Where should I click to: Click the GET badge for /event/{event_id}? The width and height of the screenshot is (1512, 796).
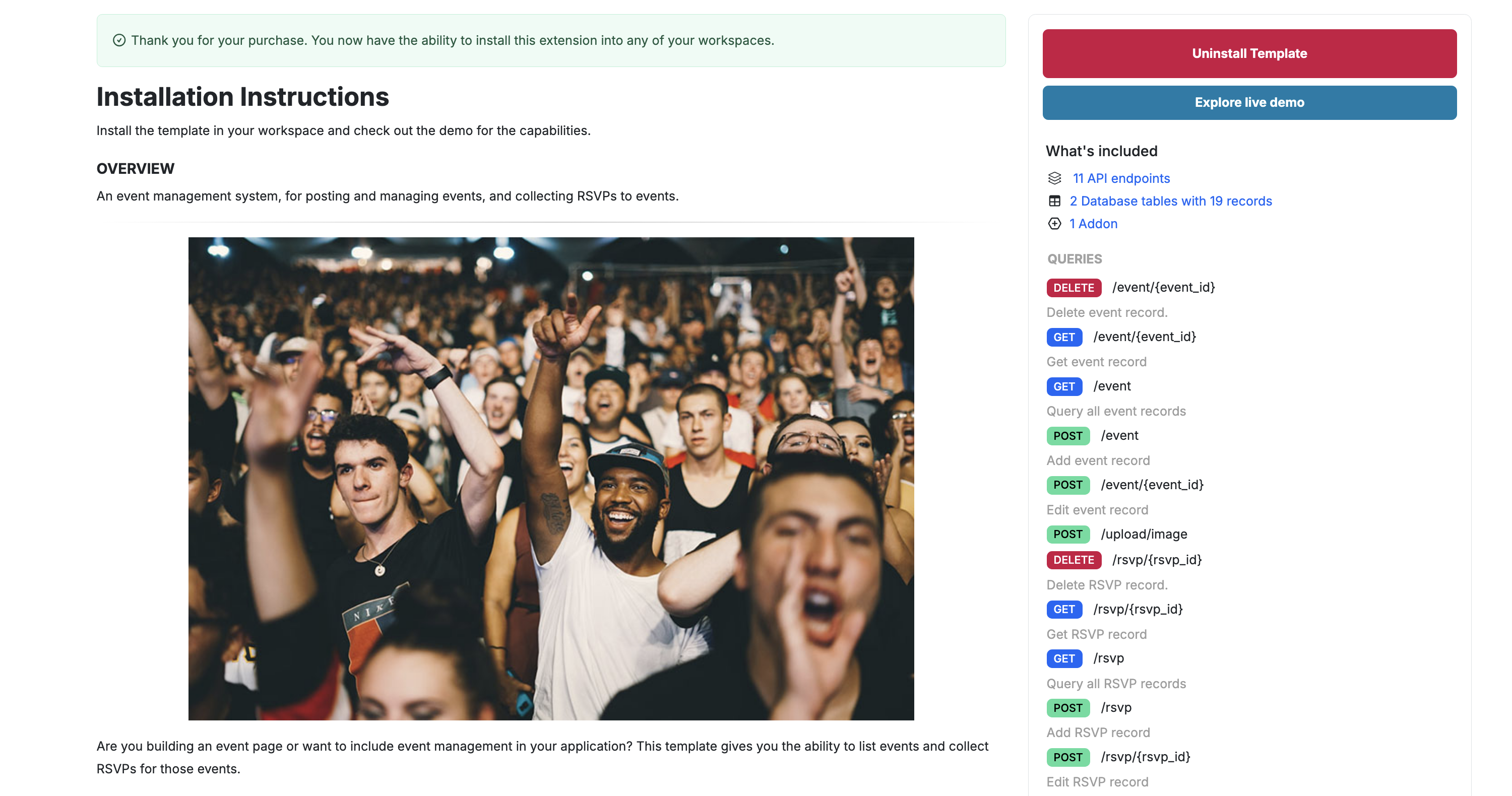(1064, 337)
